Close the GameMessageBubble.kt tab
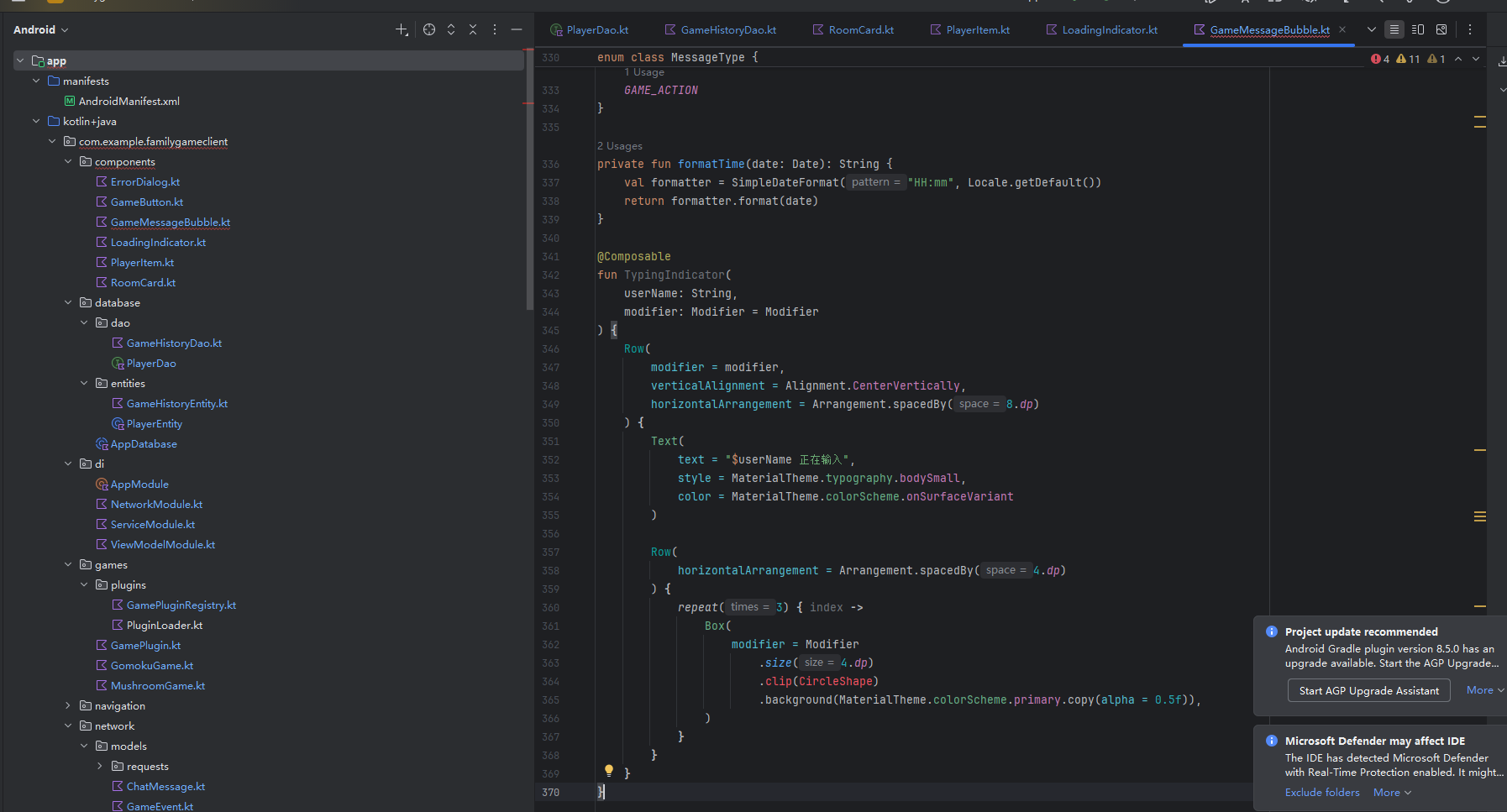1507x812 pixels. (x=1342, y=29)
